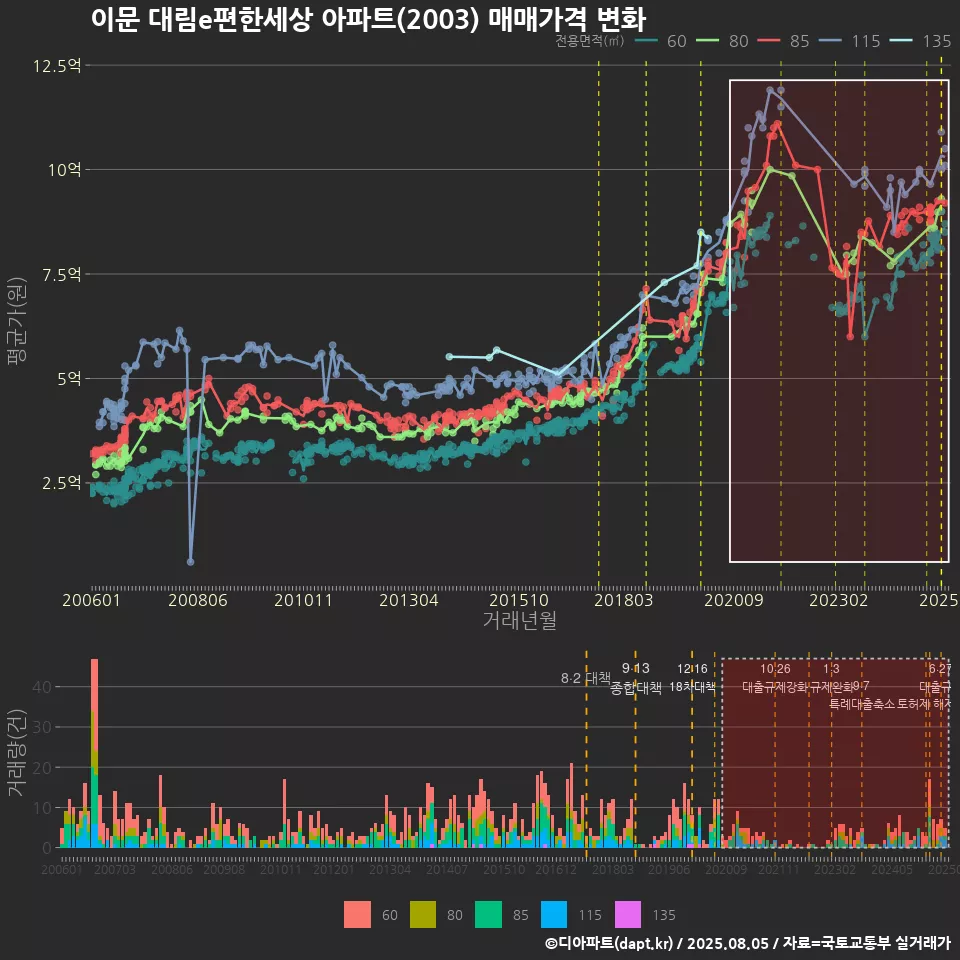
Task: Click the salmon 60 swatch in volume legend
Action: 357,915
